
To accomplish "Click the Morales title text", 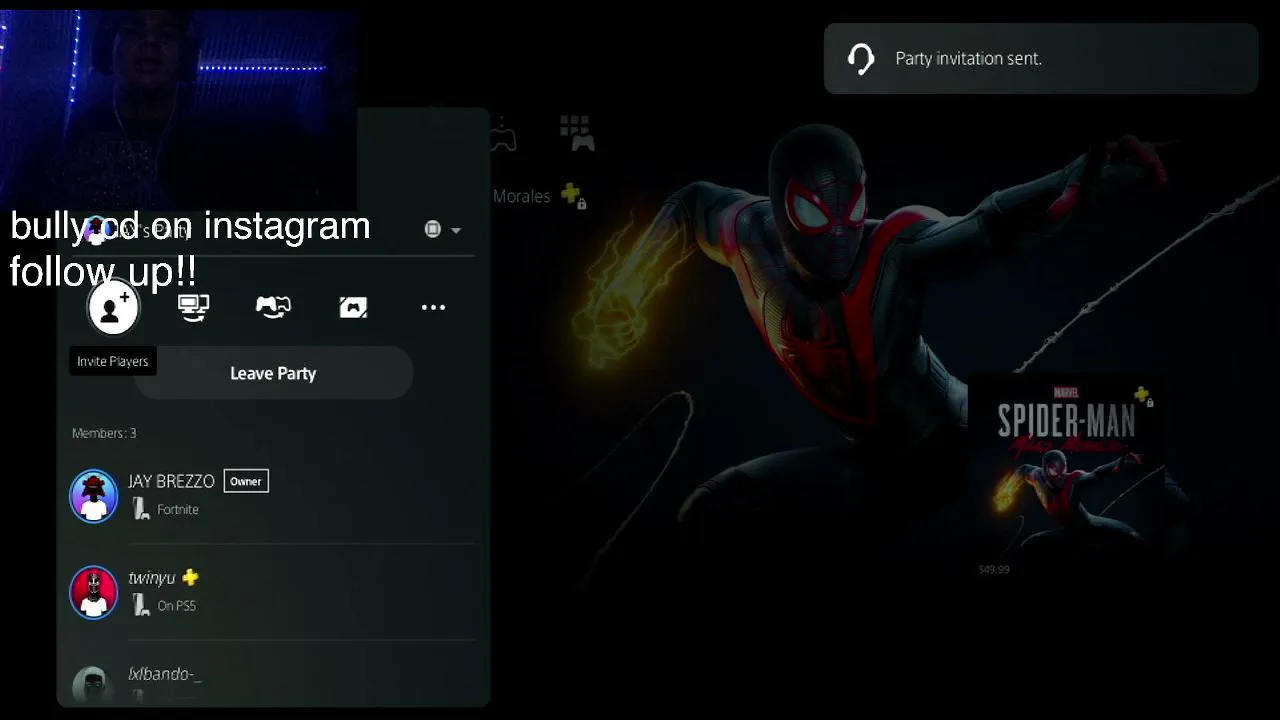I will (521, 196).
